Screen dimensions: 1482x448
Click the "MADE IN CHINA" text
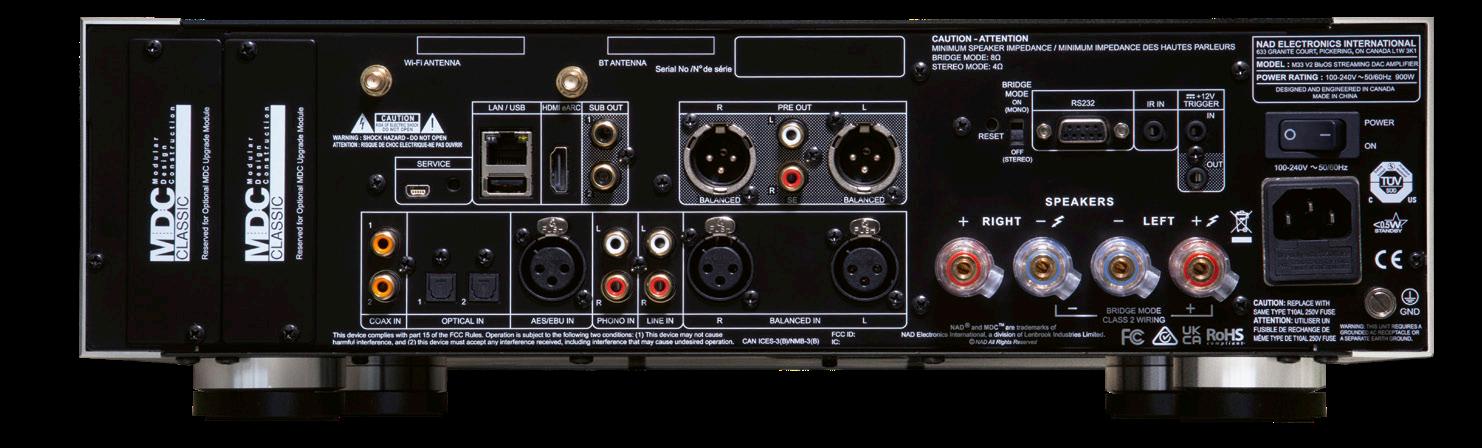pyautogui.click(x=1334, y=96)
